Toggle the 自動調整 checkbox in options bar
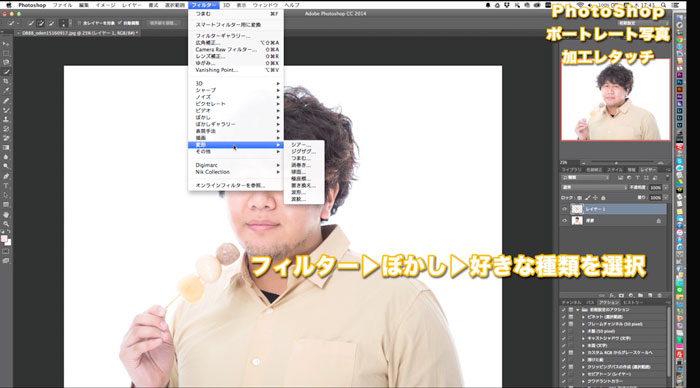 click(x=120, y=23)
